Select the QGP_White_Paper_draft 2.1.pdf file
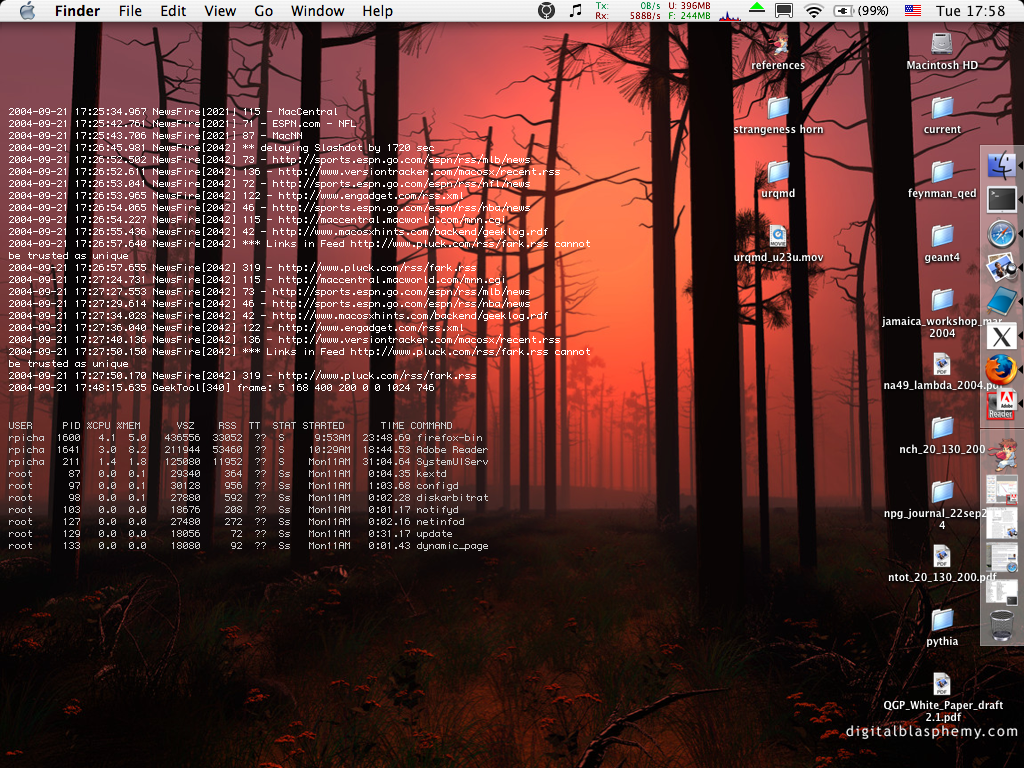Screen dimensions: 1024x768 click(x=942, y=684)
